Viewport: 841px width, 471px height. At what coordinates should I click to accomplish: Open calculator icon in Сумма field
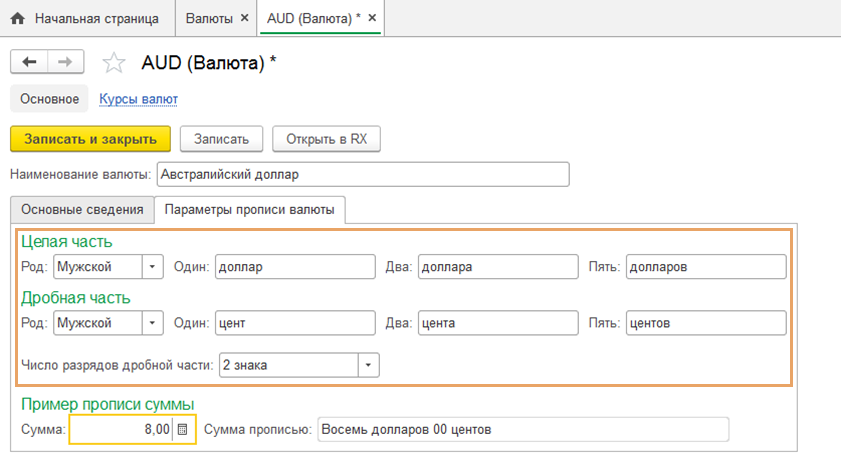(x=181, y=430)
